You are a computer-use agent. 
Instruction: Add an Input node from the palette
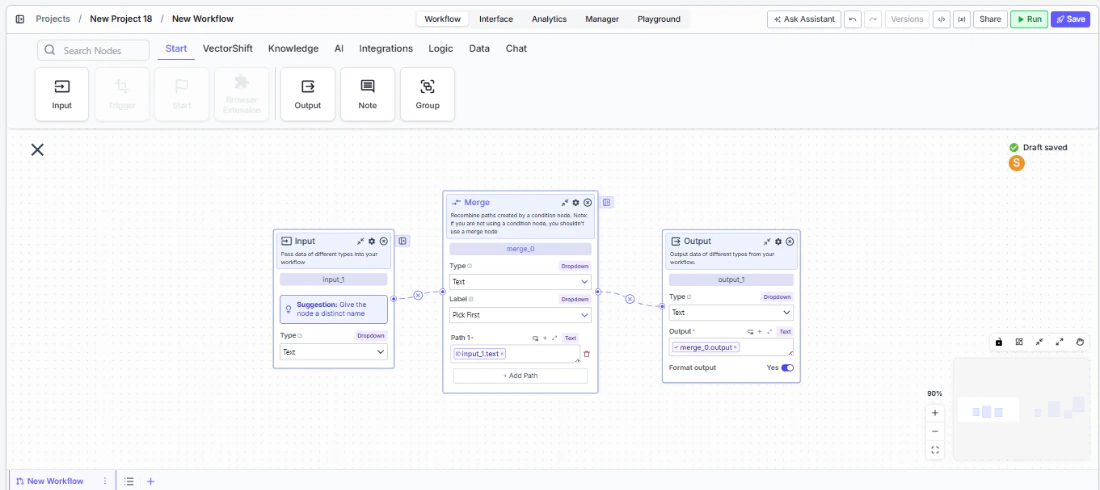62,94
